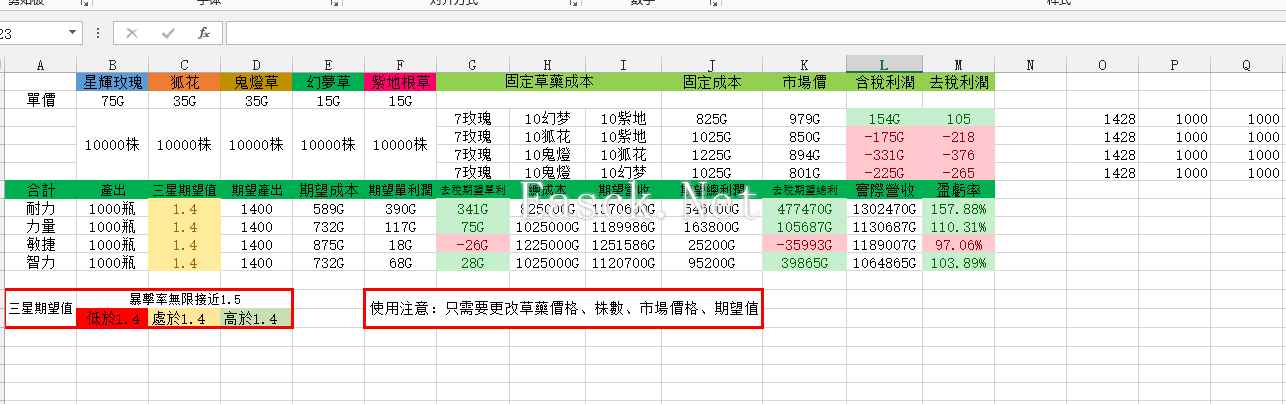Select the 期望產出 header cell
Viewport: 1286px width, 404px height.
pos(256,190)
